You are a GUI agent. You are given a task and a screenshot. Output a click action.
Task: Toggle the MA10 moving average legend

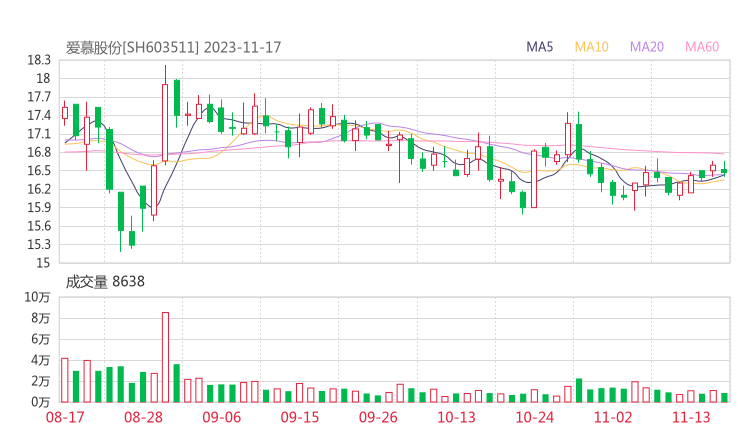591,47
